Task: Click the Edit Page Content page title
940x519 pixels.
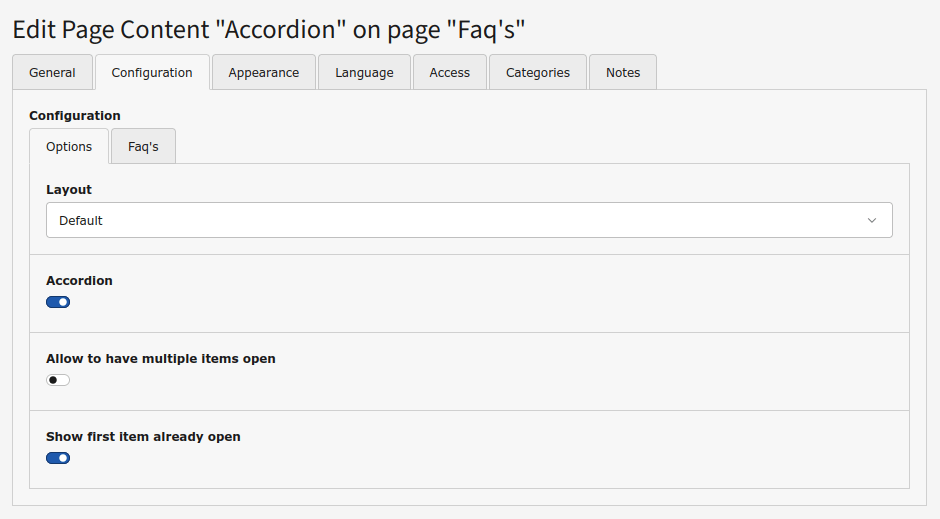Action: [x=269, y=30]
